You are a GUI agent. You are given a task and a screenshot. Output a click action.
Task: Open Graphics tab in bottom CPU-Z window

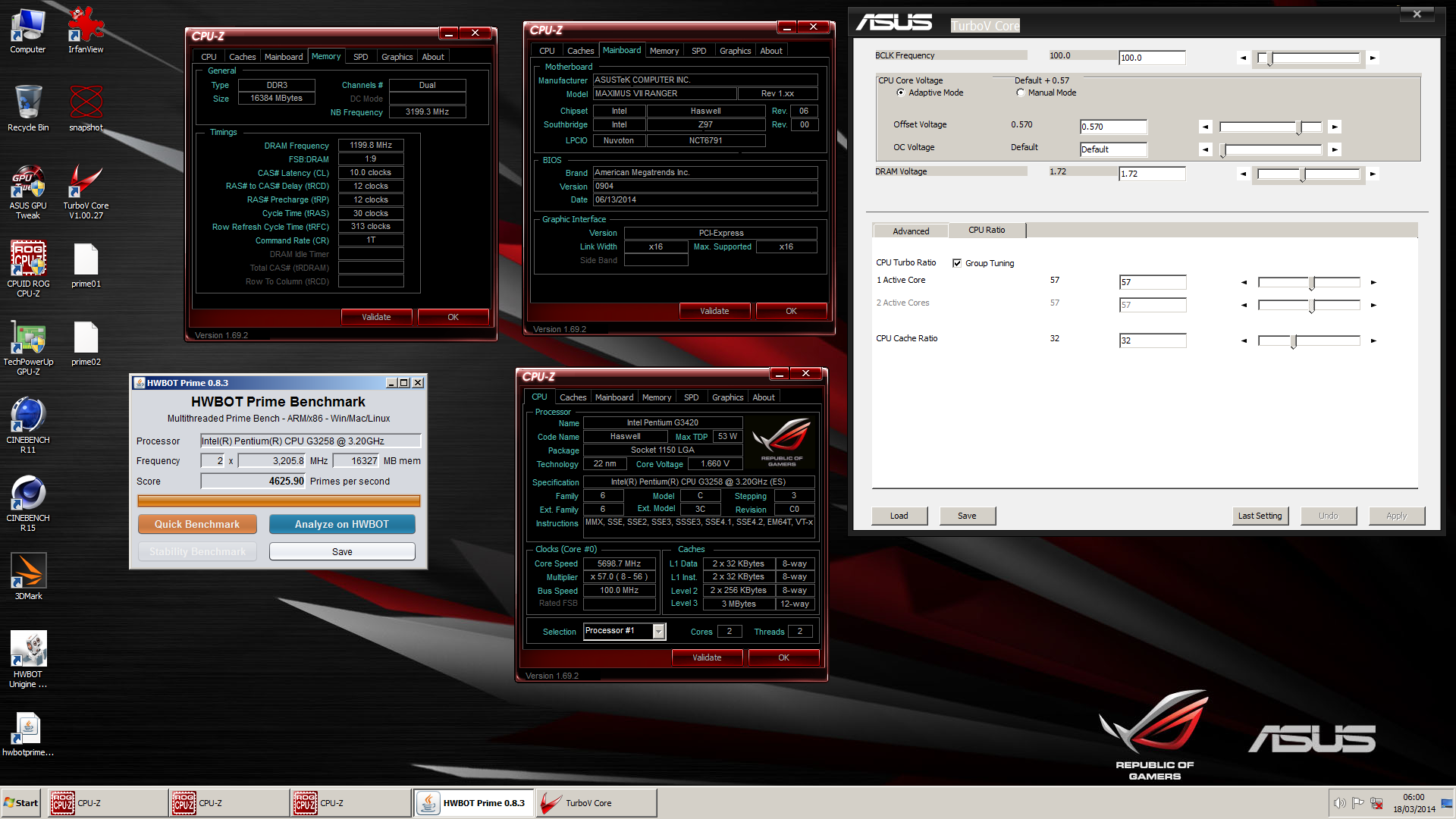pos(728,397)
